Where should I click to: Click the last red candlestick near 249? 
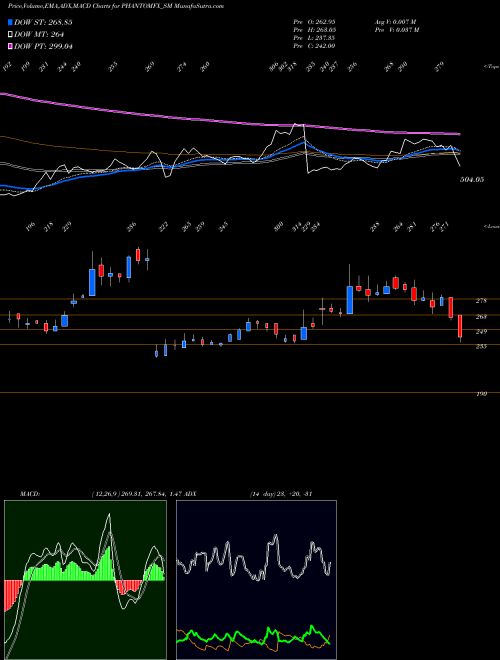(x=460, y=327)
